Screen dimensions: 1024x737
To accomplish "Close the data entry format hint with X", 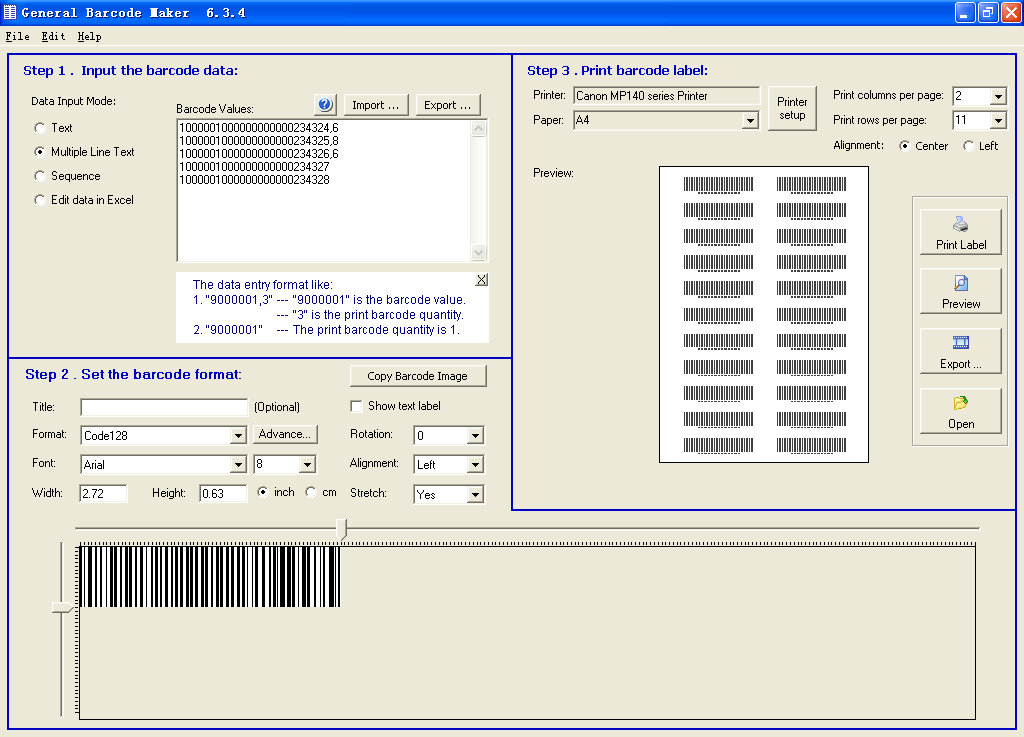I will tap(481, 278).
